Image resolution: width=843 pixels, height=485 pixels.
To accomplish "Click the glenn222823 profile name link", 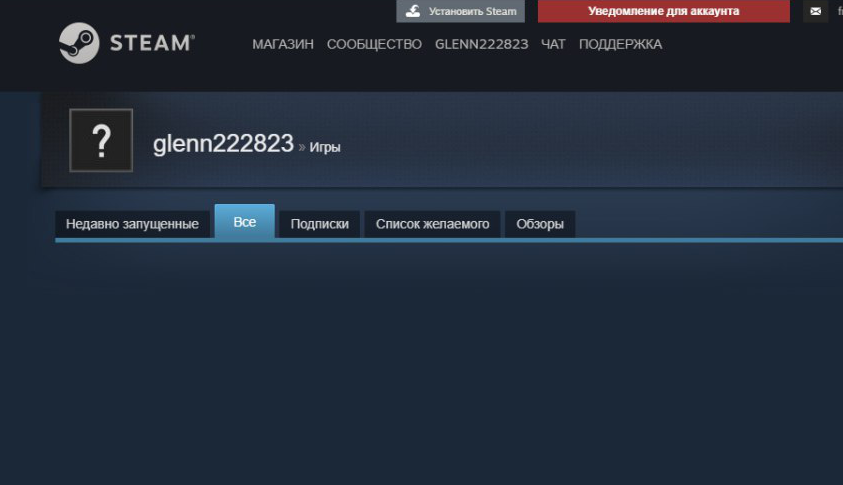I will point(223,144).
